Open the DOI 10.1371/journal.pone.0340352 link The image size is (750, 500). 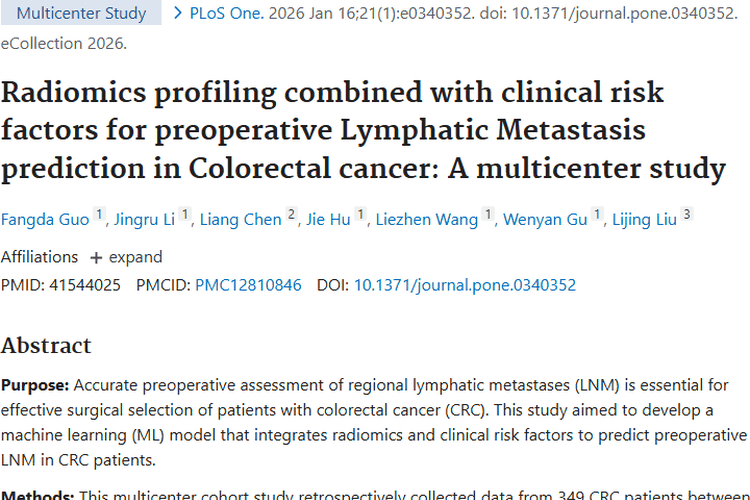click(x=465, y=285)
